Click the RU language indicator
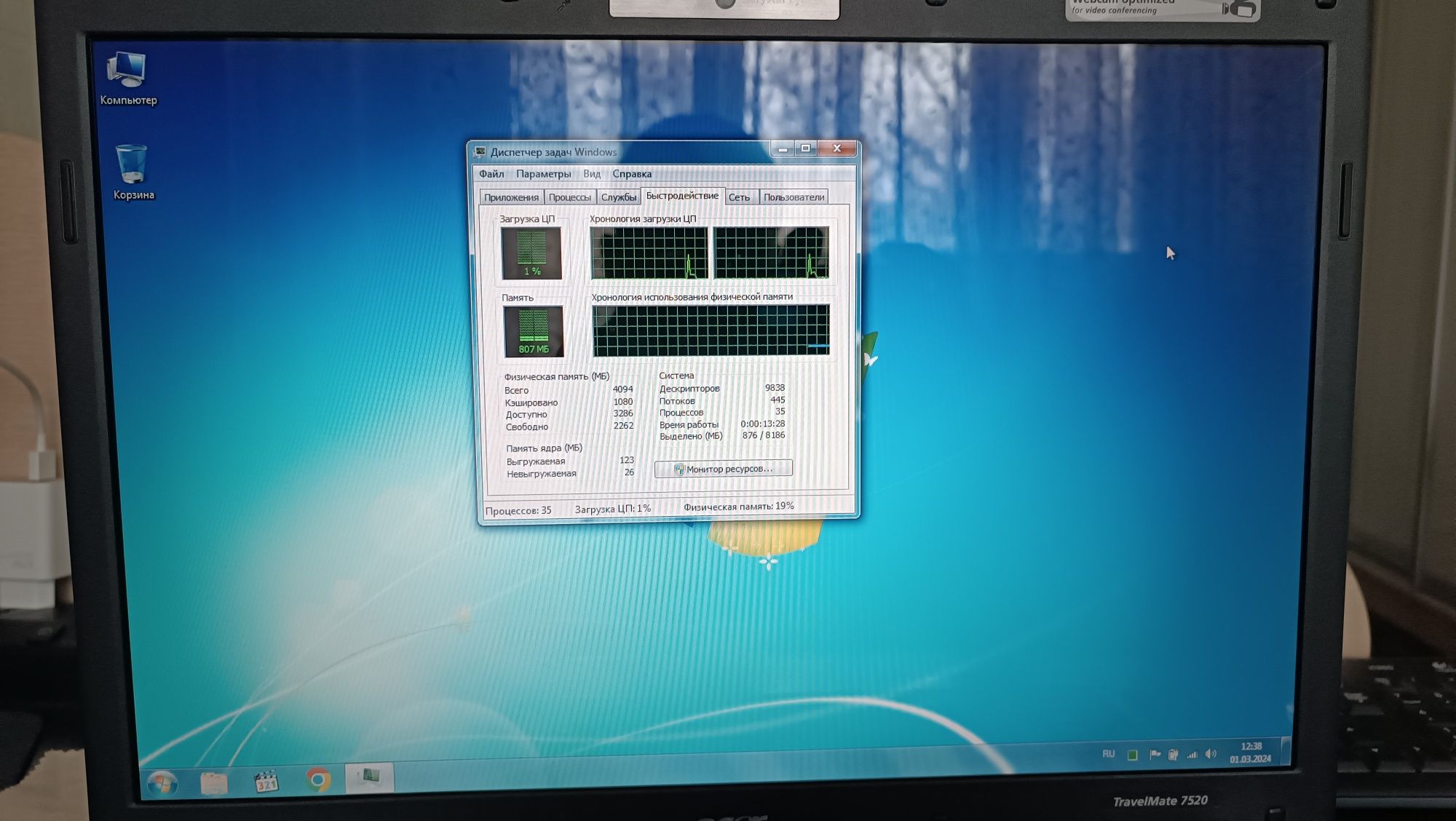The width and height of the screenshot is (1456, 821). (1108, 754)
